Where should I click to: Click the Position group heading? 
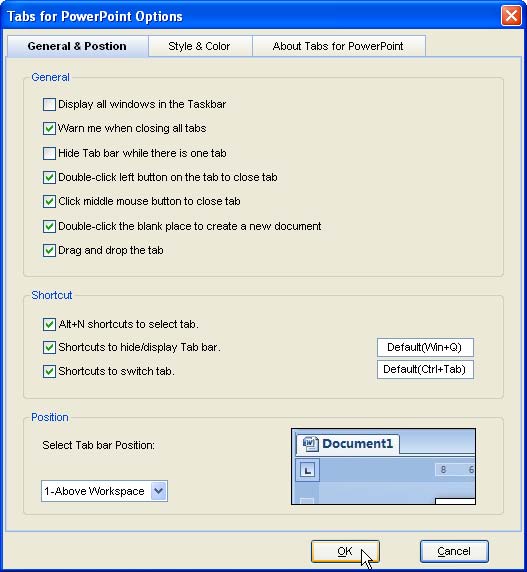point(50,417)
